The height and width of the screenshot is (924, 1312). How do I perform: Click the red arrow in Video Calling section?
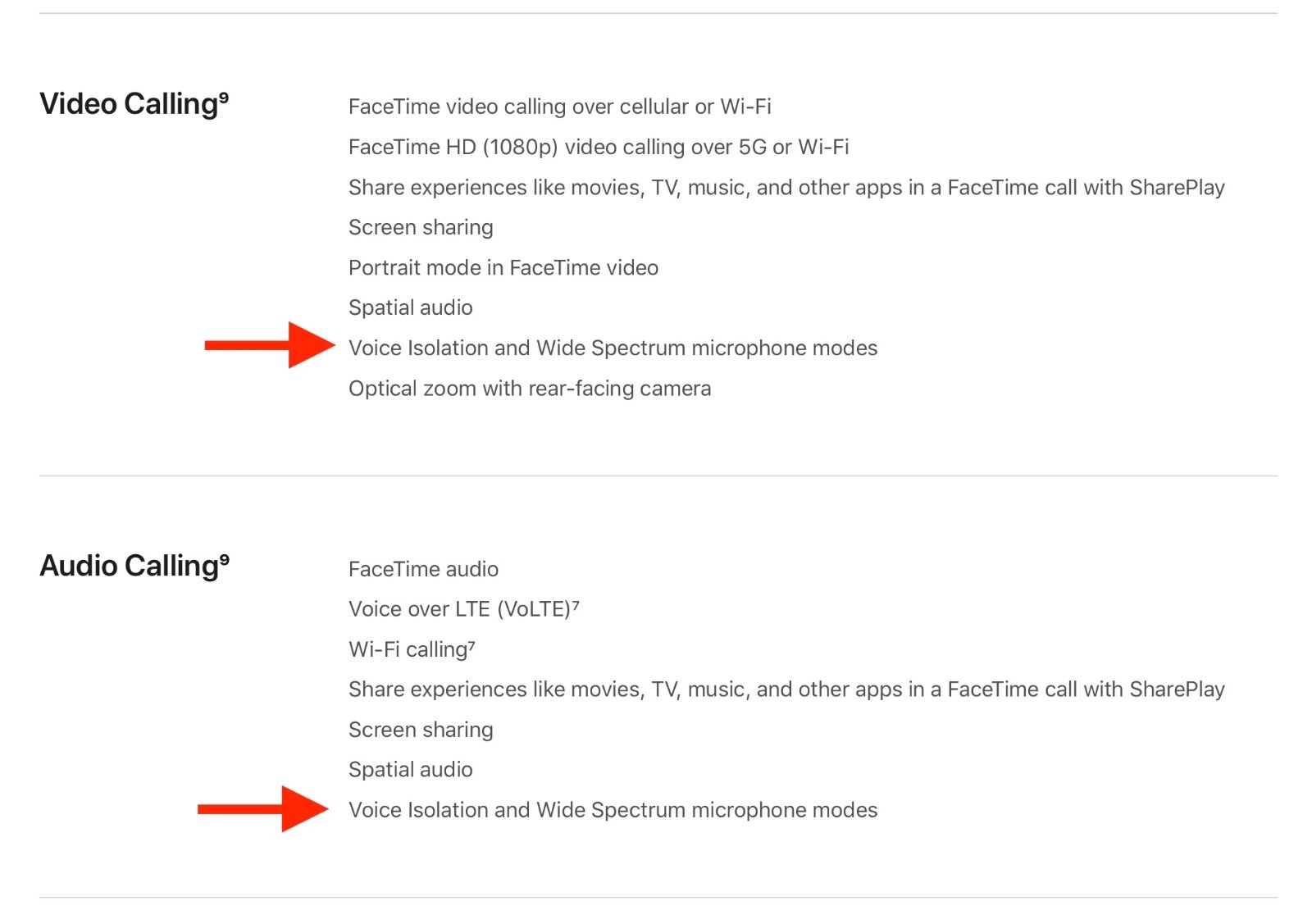270,345
